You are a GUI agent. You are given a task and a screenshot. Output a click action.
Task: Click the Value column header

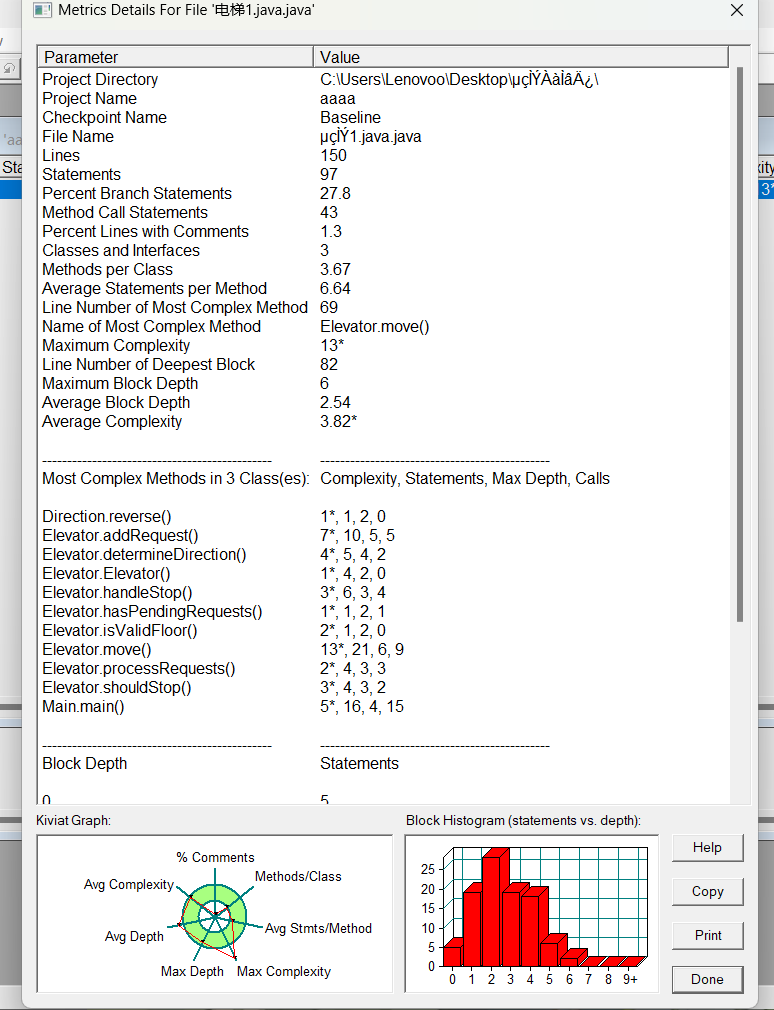click(520, 57)
